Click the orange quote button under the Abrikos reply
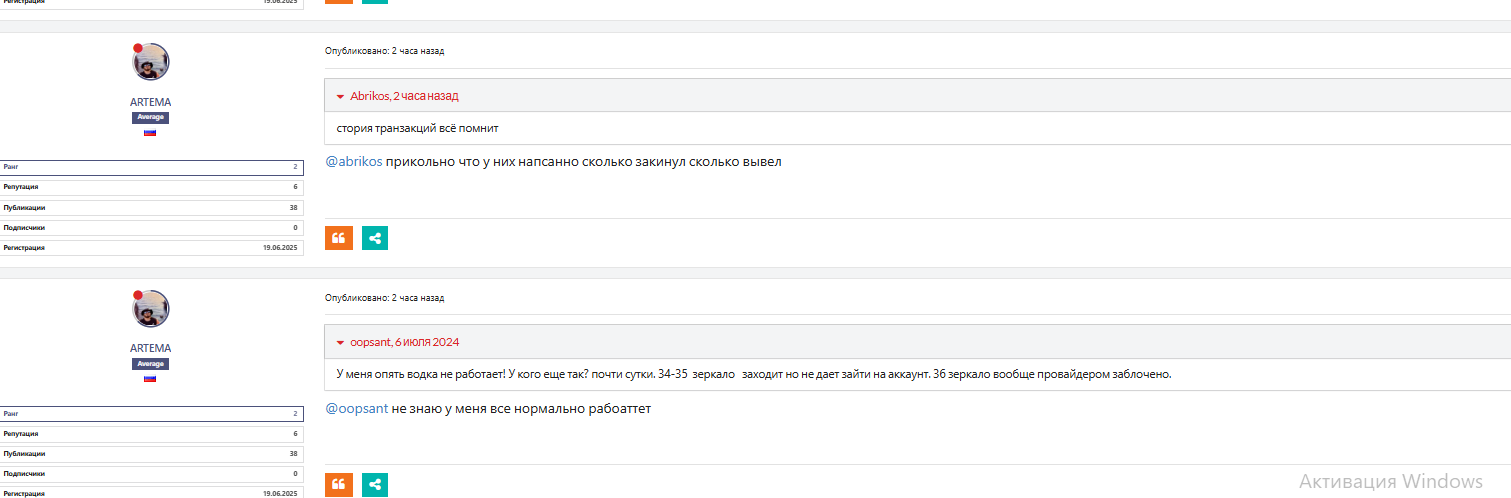Screen dimensions: 1511x498 pyautogui.click(x=339, y=238)
